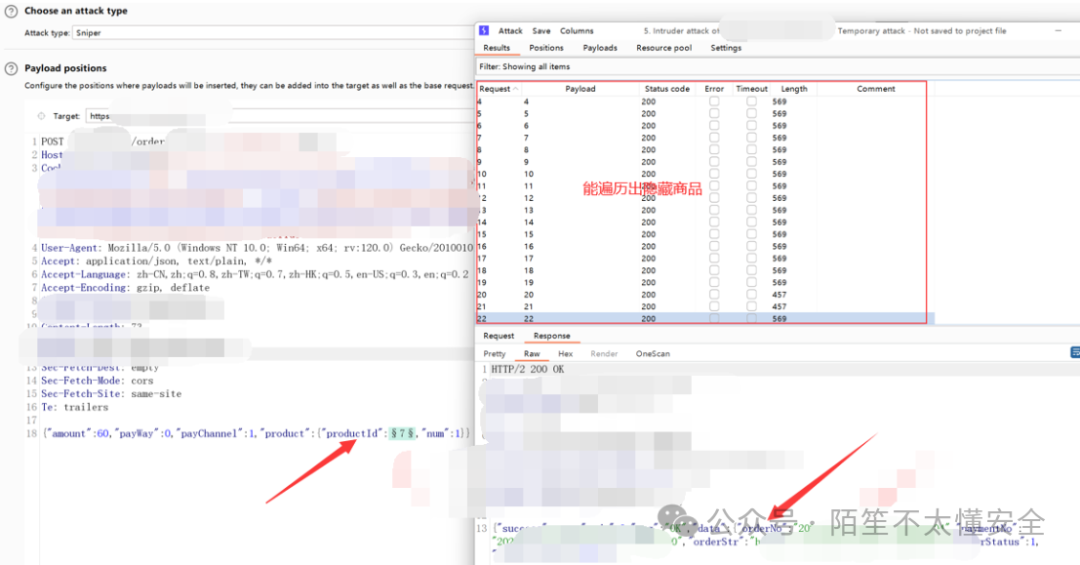Click the User-Agent header line
Screen dimensions: 1080x565
pyautogui.click(x=256, y=247)
